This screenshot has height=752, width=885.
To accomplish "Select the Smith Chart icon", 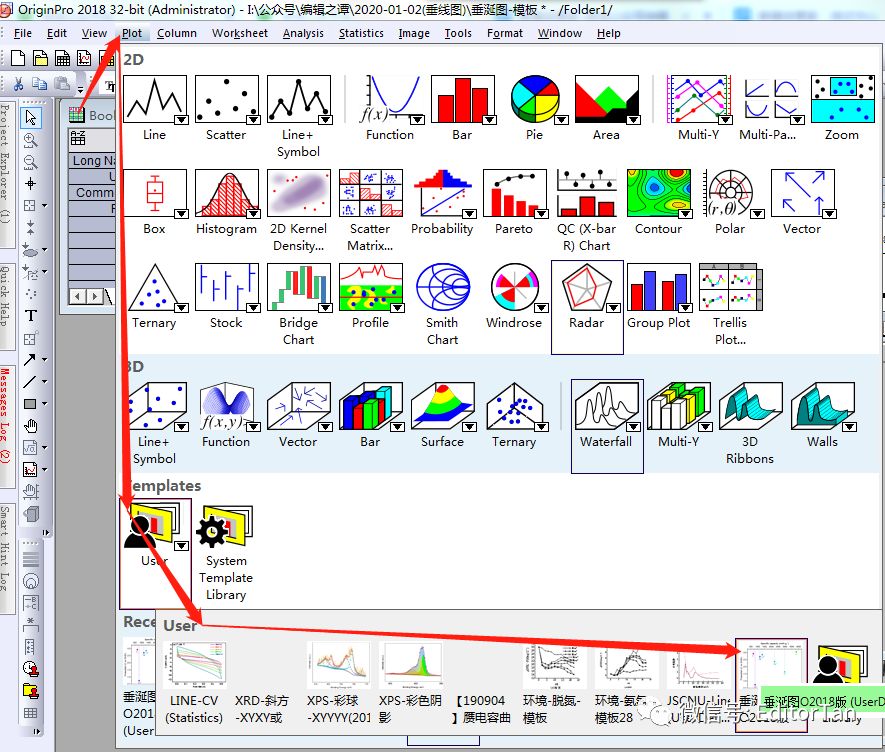I will tap(443, 287).
